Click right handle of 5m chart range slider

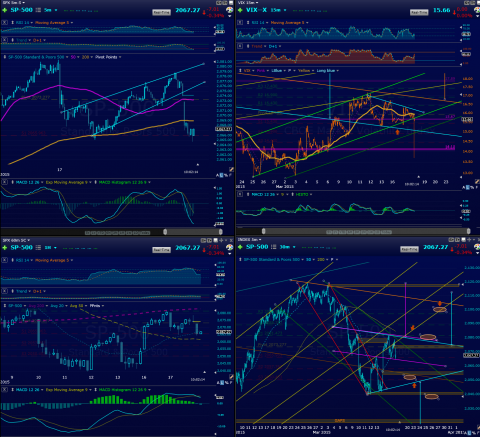click(x=220, y=232)
